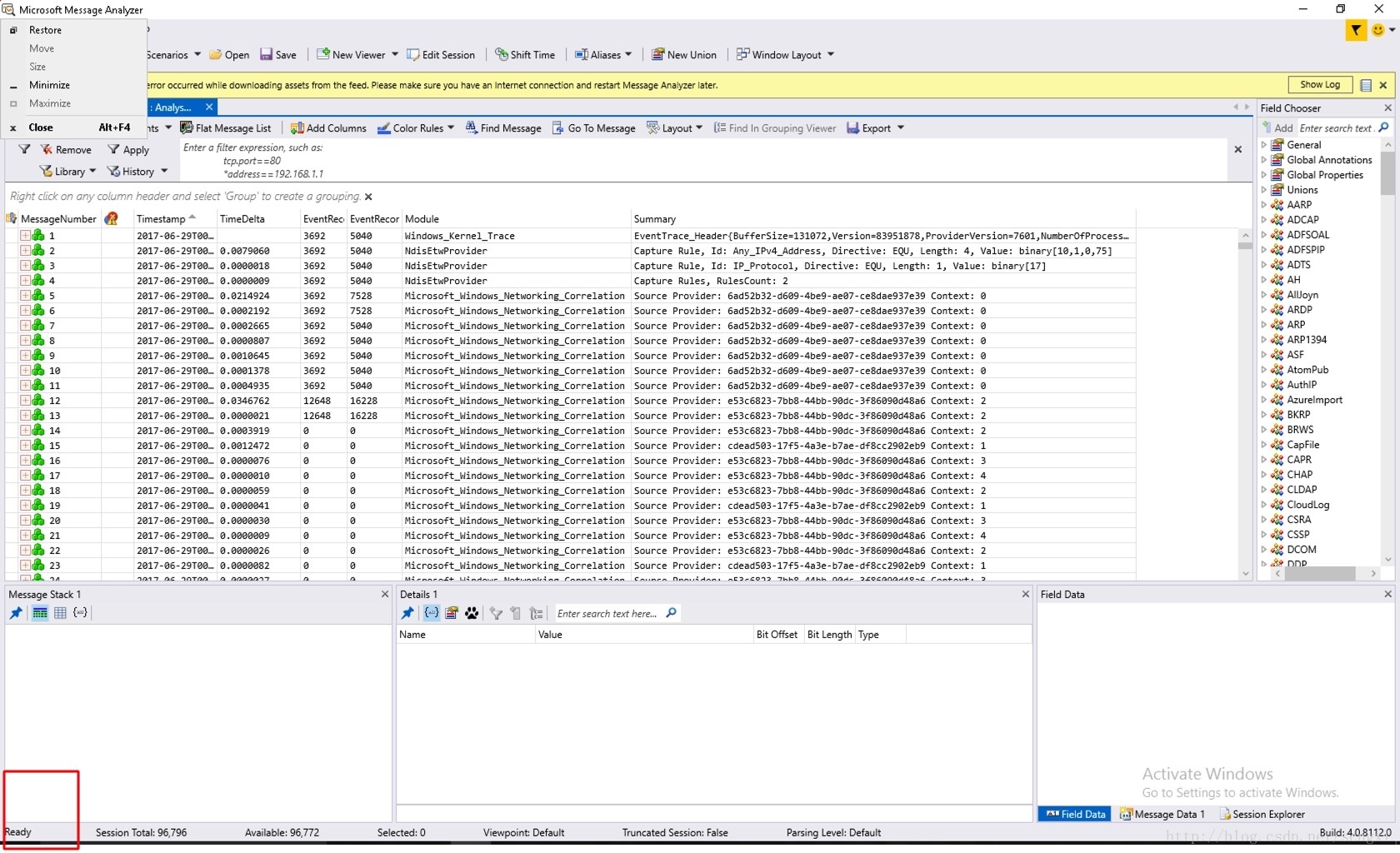The height and width of the screenshot is (853, 1400).
Task: Expand the Global Annotations node
Action: (x=1264, y=159)
